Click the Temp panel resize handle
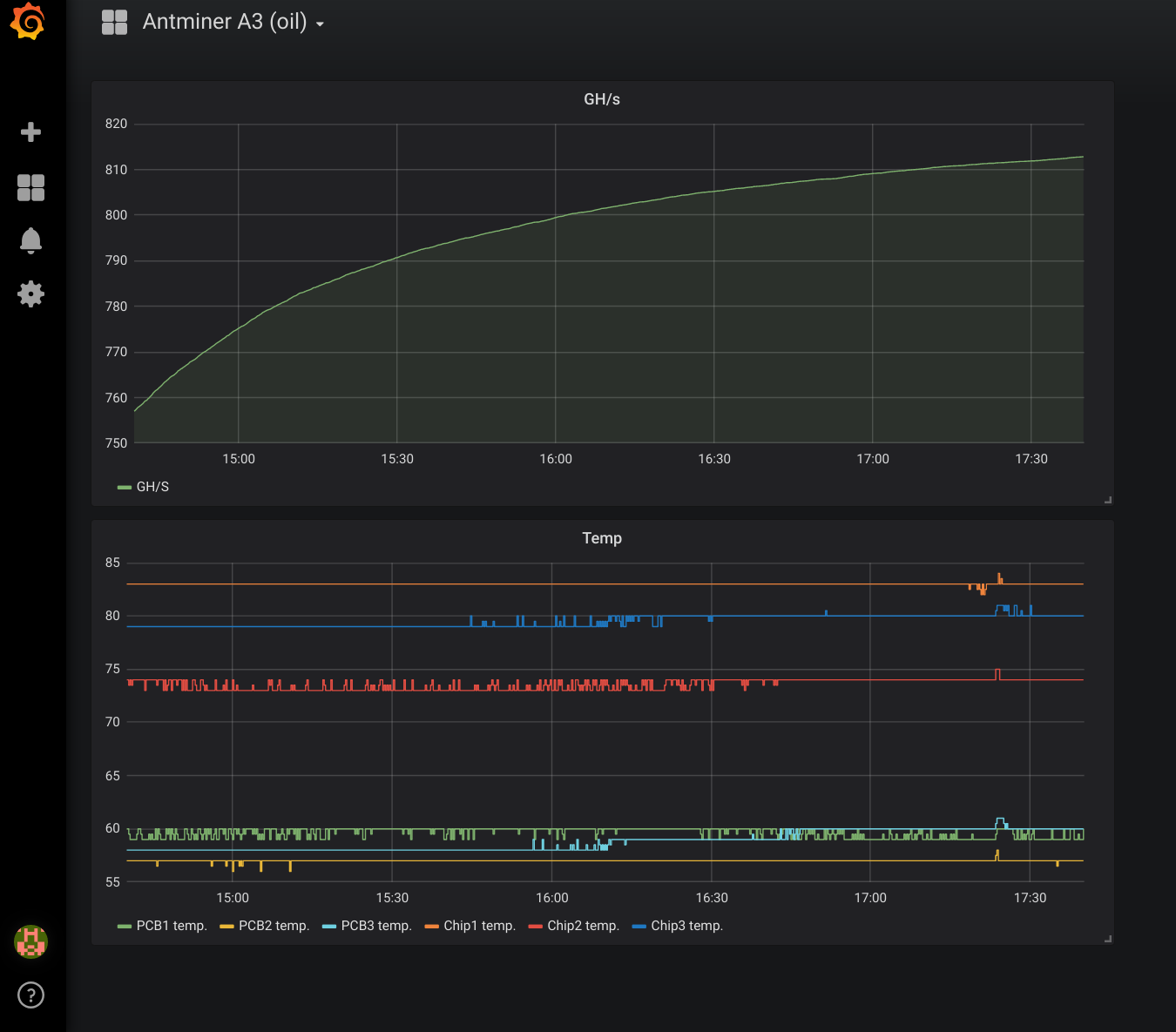The image size is (1176, 1032). (x=1108, y=939)
